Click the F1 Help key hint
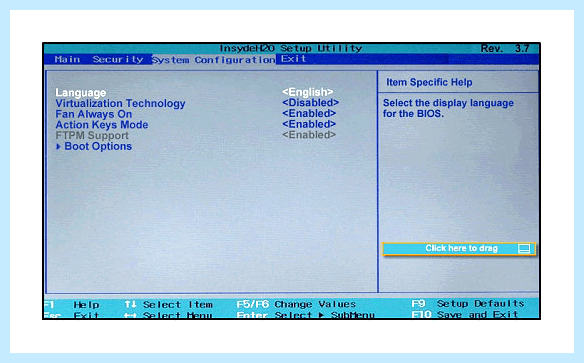The height and width of the screenshot is (363, 584). point(72,305)
